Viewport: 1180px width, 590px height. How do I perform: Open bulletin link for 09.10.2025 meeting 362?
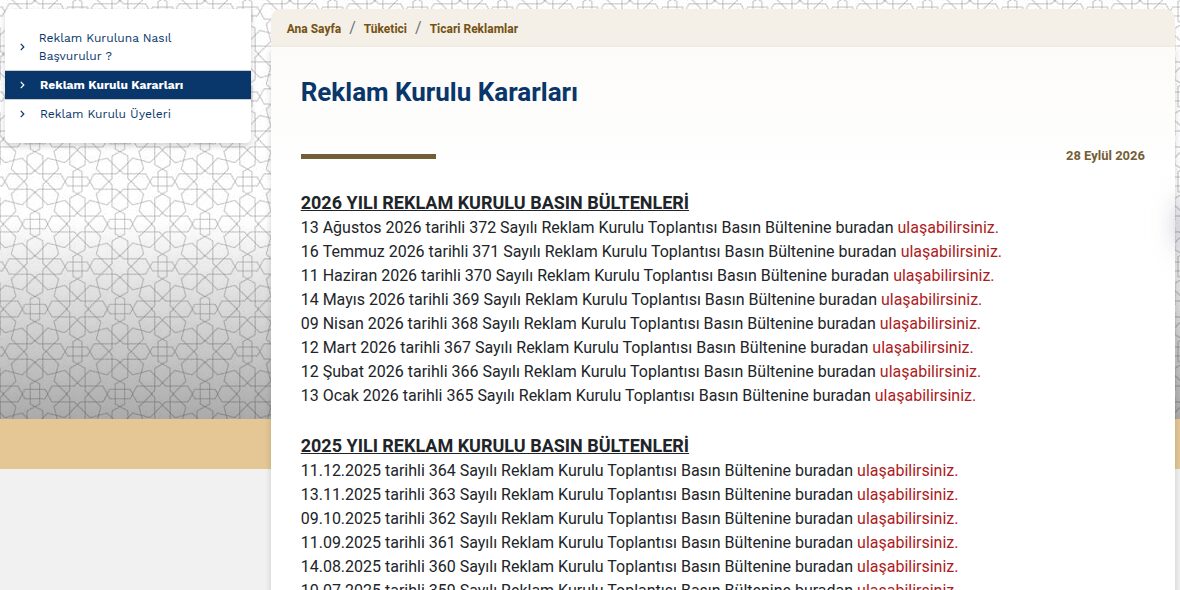pos(908,519)
